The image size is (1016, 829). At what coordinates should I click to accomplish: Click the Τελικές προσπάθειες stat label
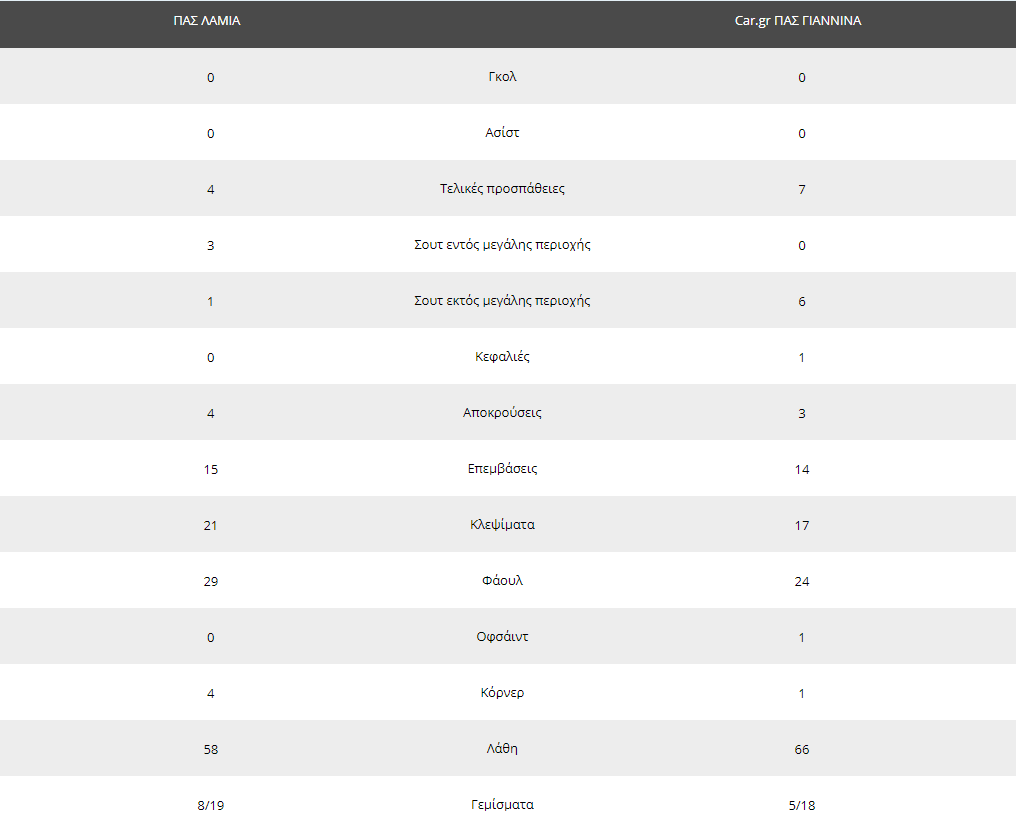(502, 189)
